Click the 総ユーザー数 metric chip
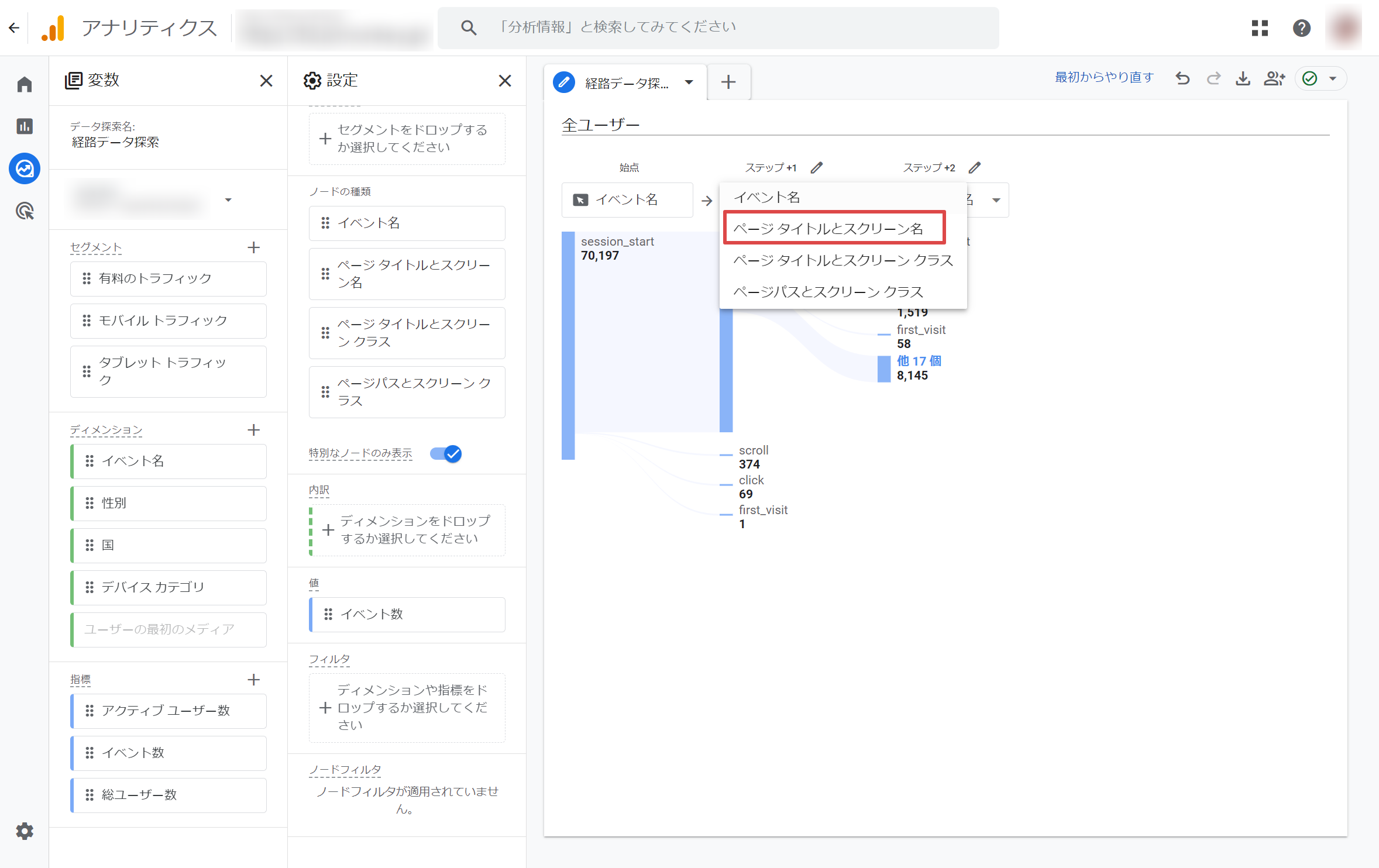1379x868 pixels. 168,795
